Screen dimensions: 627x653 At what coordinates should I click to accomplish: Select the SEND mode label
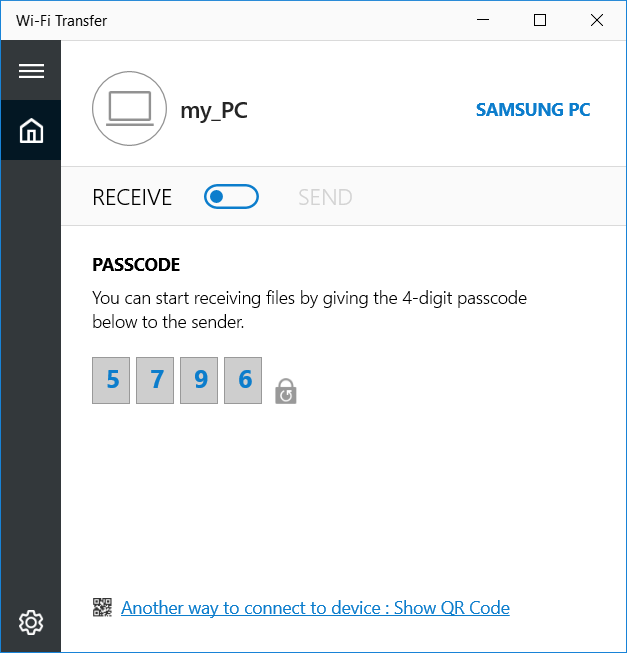[325, 197]
